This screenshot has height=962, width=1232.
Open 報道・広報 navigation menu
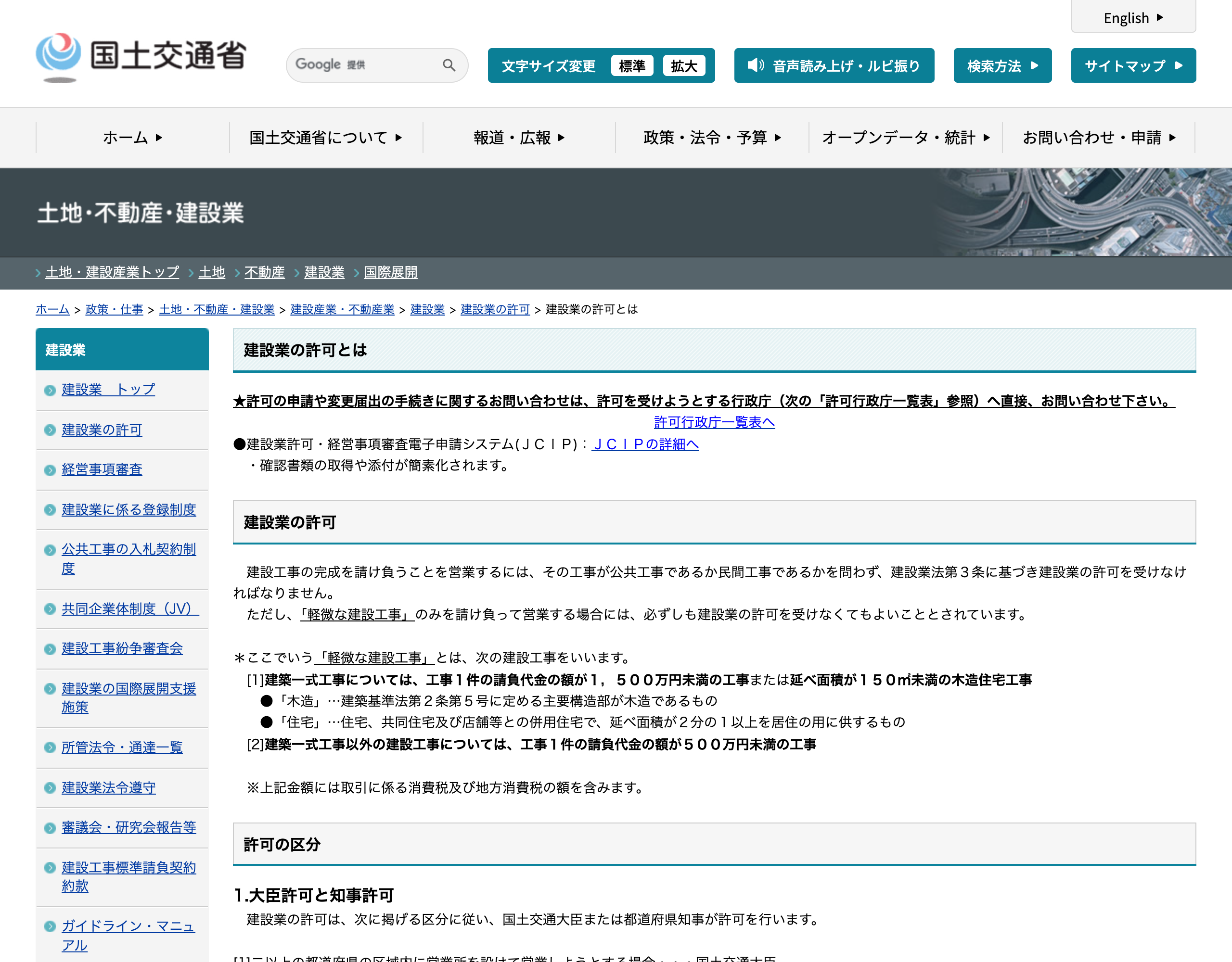[519, 138]
